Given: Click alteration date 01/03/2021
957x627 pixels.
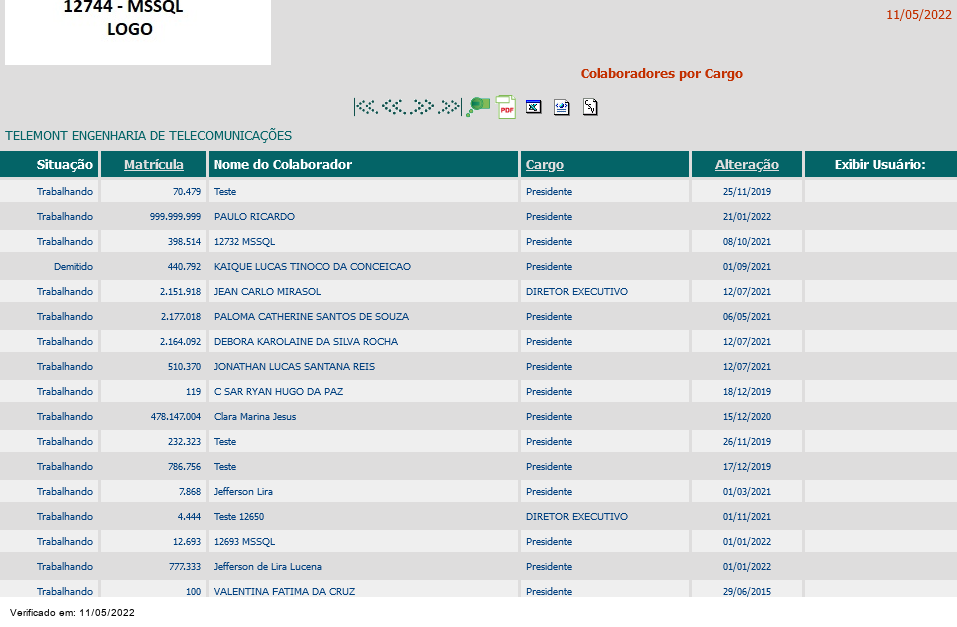Looking at the screenshot, I should point(747,492).
